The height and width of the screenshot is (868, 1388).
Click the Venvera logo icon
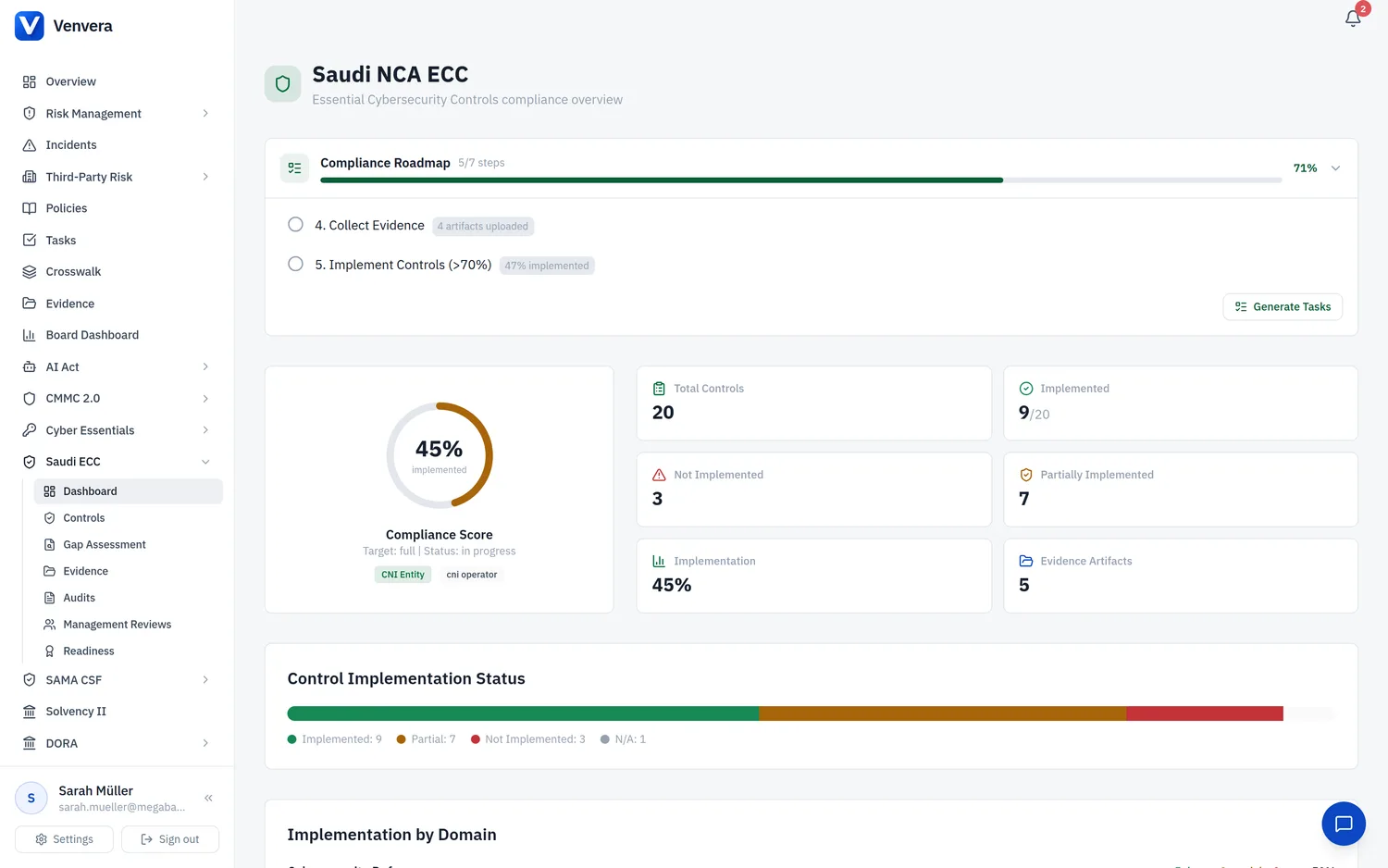[x=30, y=26]
